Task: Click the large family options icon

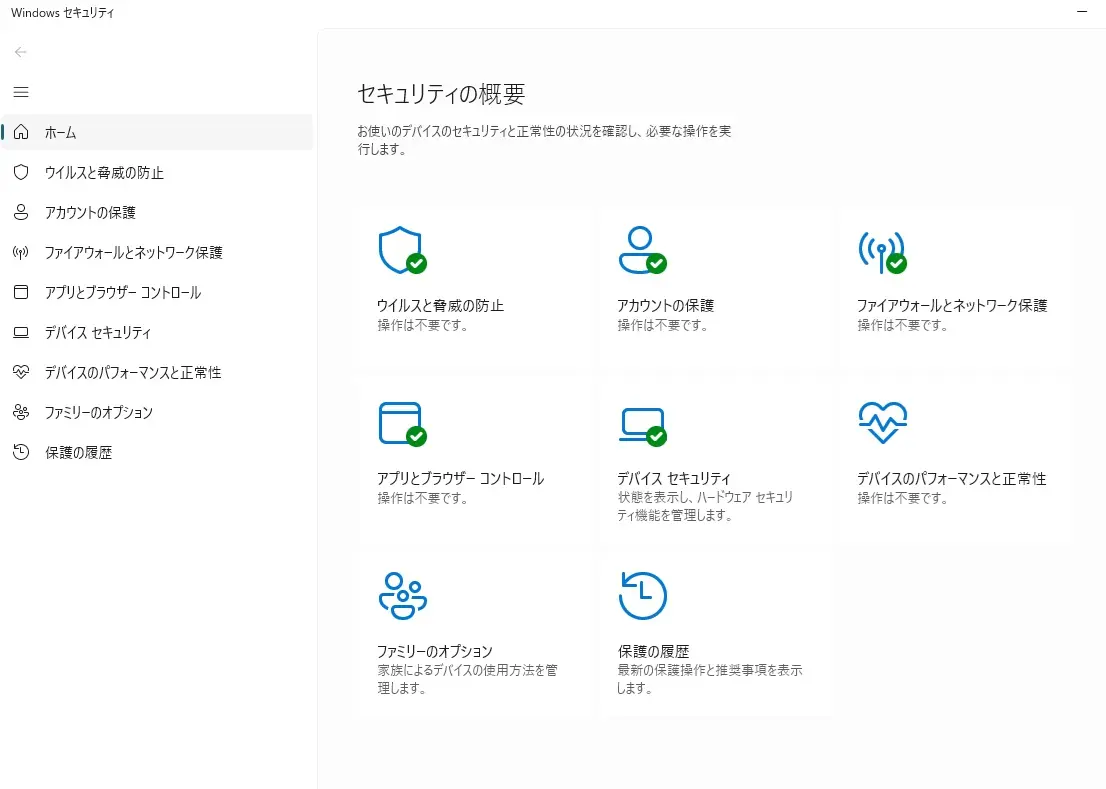Action: 403,596
